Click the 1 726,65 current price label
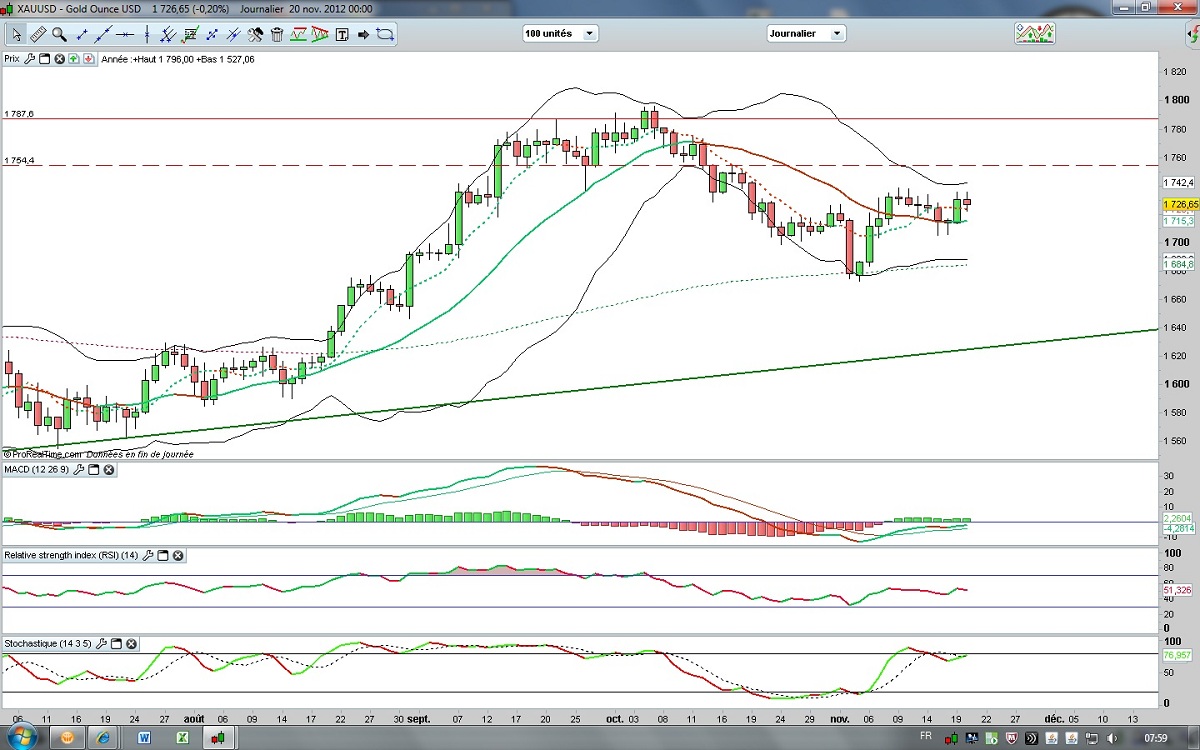This screenshot has width=1200, height=750. pos(1180,204)
